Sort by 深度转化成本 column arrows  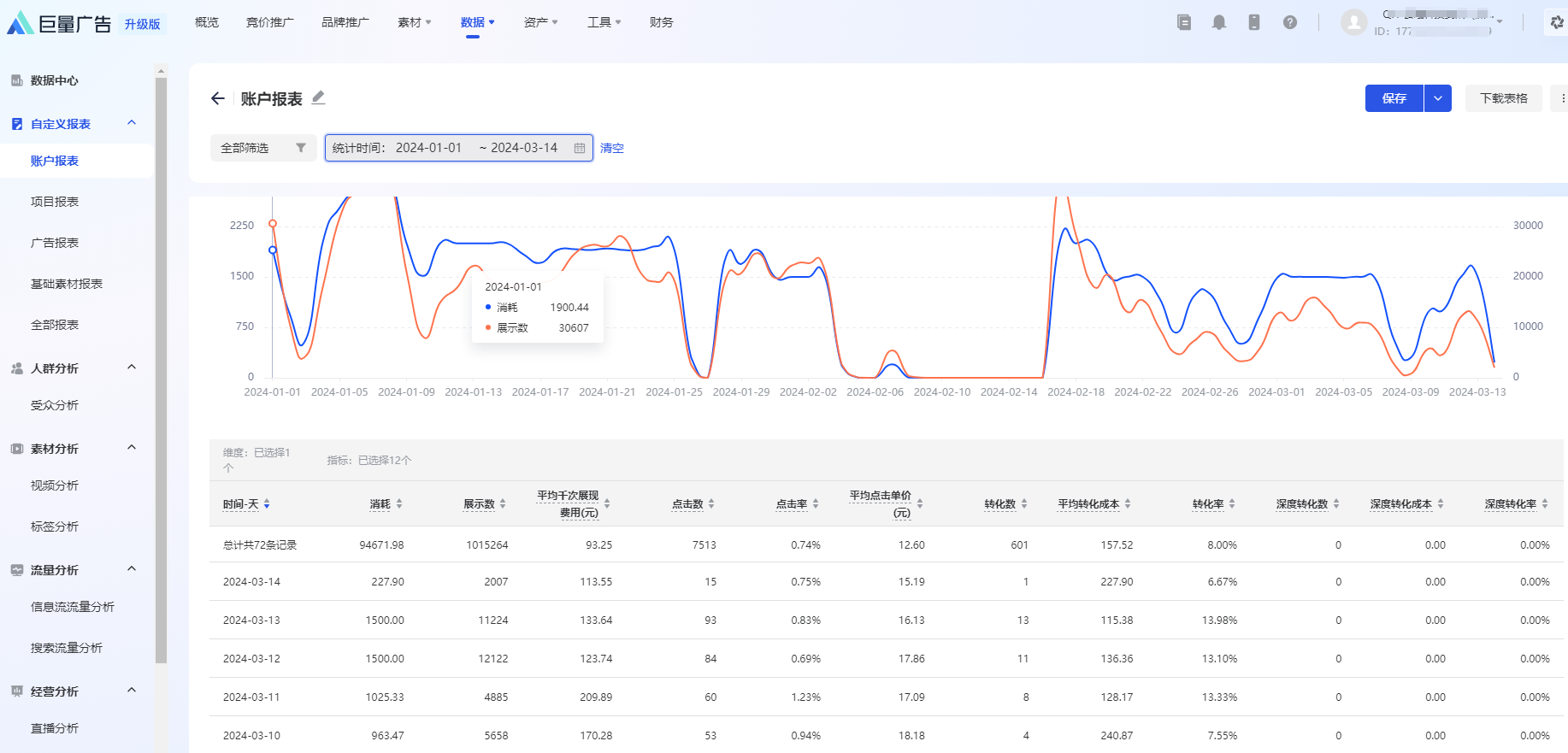(1441, 504)
